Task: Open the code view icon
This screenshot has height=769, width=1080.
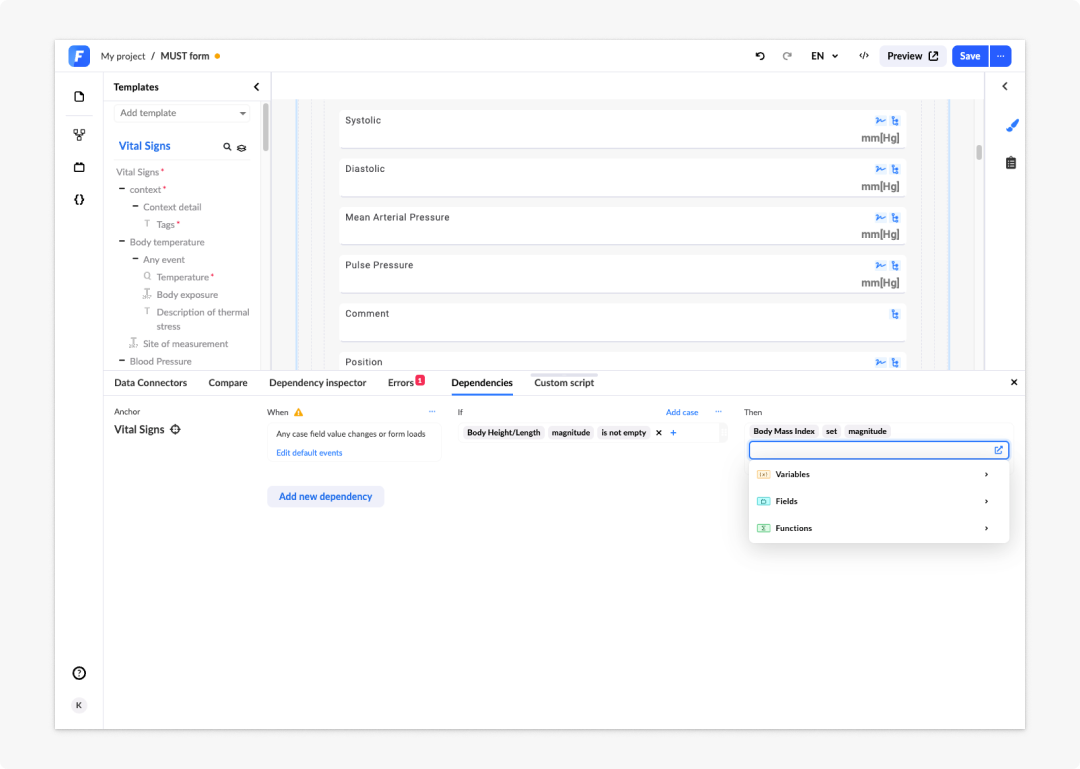Action: (x=864, y=56)
